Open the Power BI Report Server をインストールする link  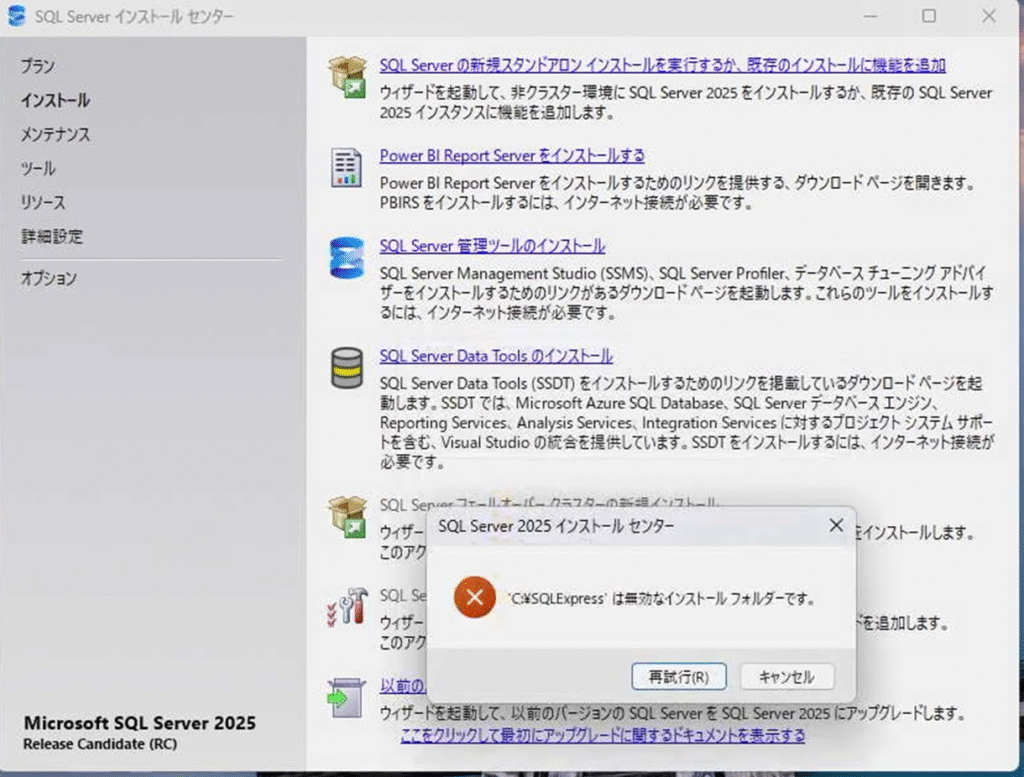click(512, 155)
